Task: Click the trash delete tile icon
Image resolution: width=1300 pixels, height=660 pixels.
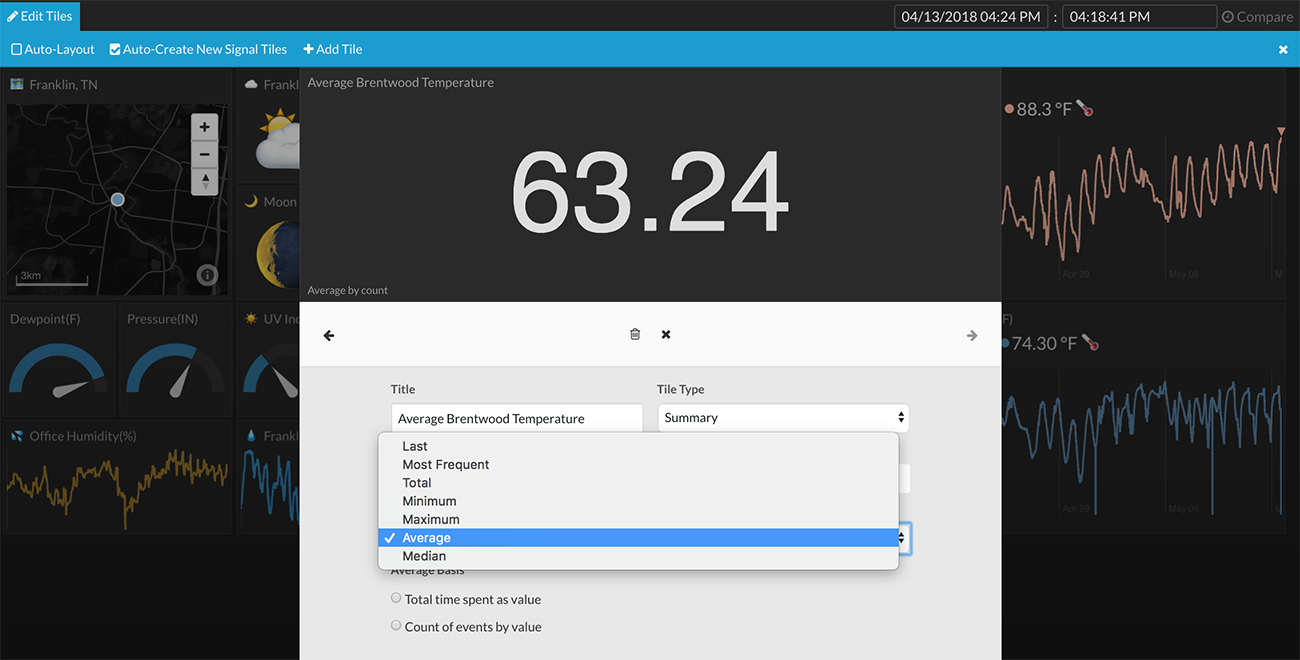Action: 635,334
